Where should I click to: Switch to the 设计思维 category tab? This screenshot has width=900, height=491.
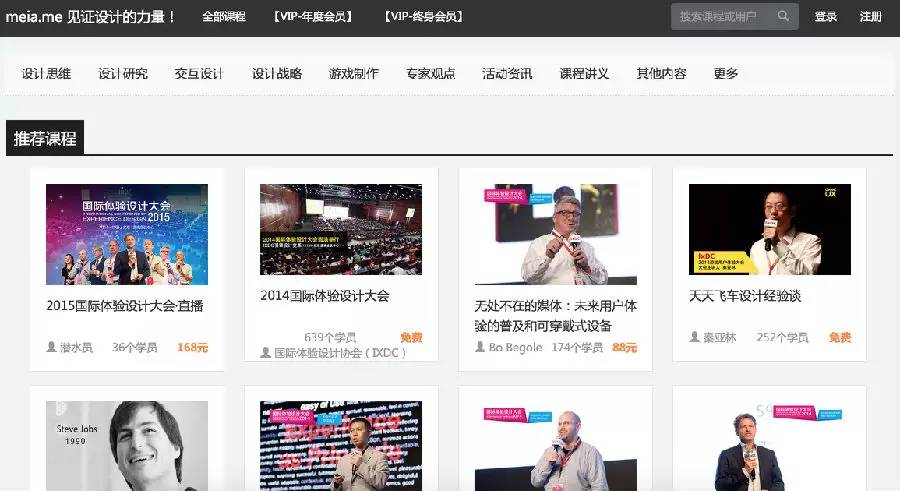[x=47, y=74]
